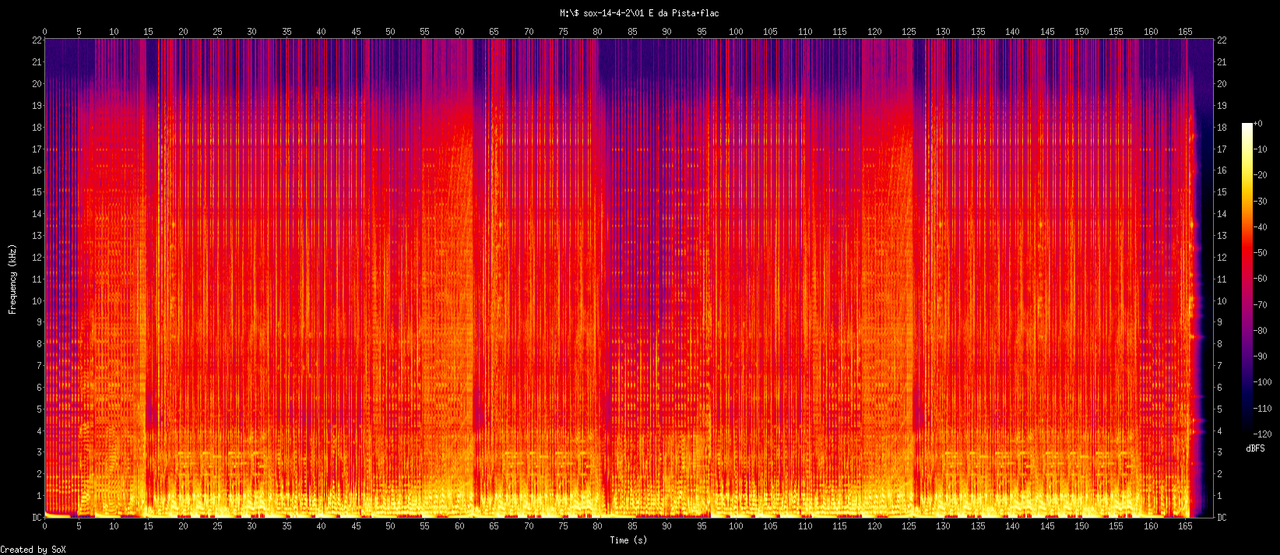Click the '18' kHz tick on the right frequency axis
This screenshot has width=1280, height=555.
pos(1223,127)
